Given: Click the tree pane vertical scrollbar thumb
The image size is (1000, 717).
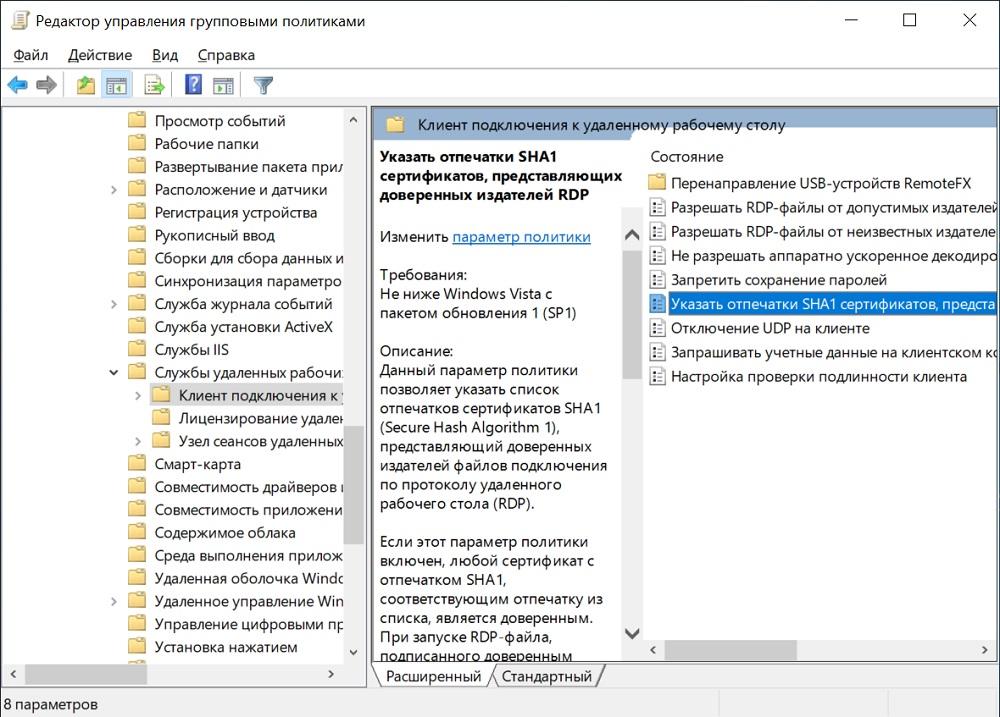Looking at the screenshot, I should click(x=353, y=485).
